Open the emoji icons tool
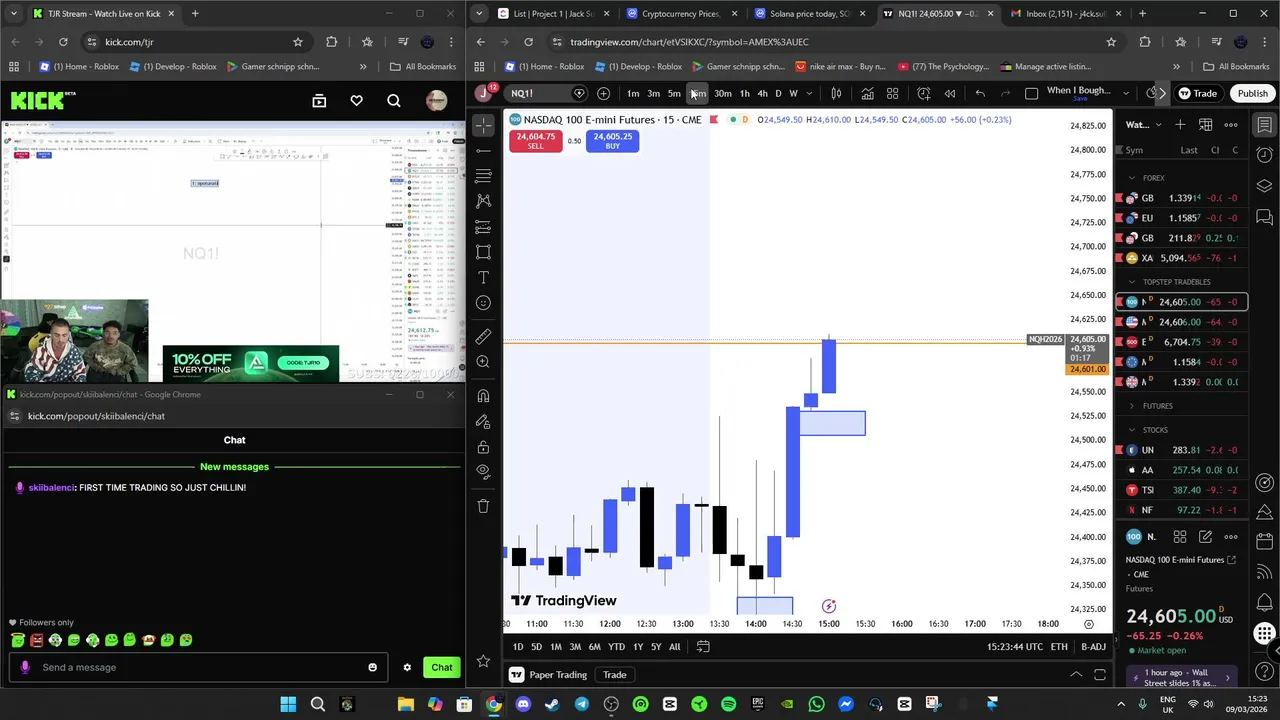 point(483,303)
